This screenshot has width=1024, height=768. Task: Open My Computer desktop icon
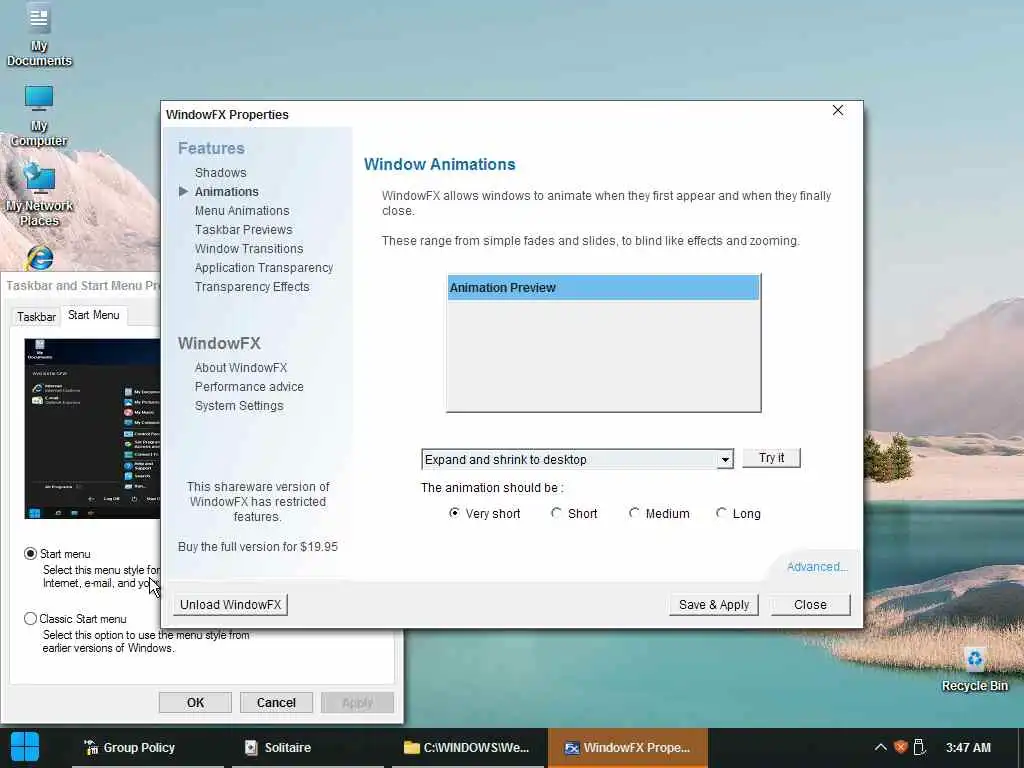click(39, 116)
